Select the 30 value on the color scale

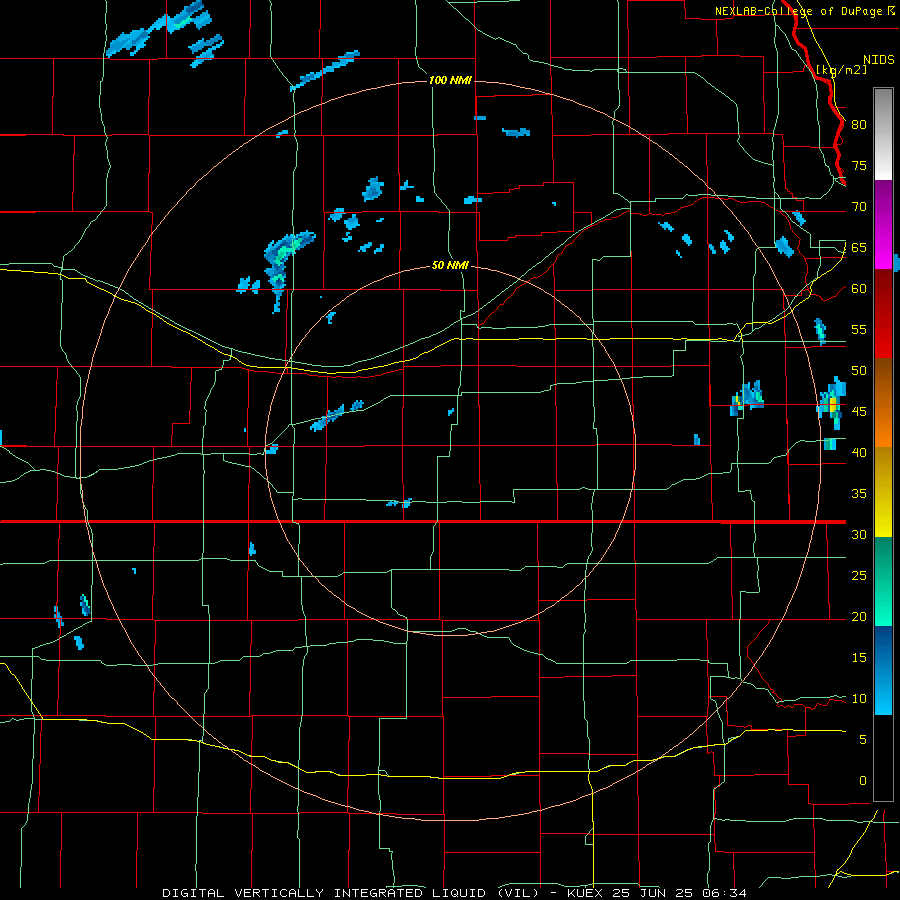859,534
